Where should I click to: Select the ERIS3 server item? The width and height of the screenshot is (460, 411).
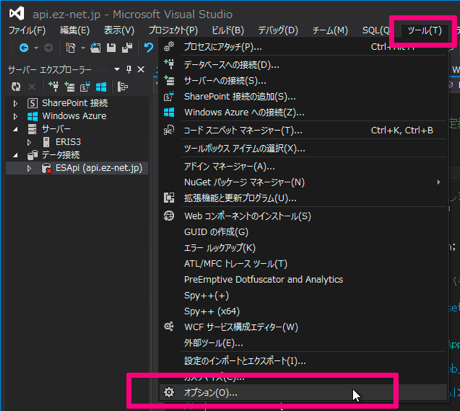[x=68, y=142]
